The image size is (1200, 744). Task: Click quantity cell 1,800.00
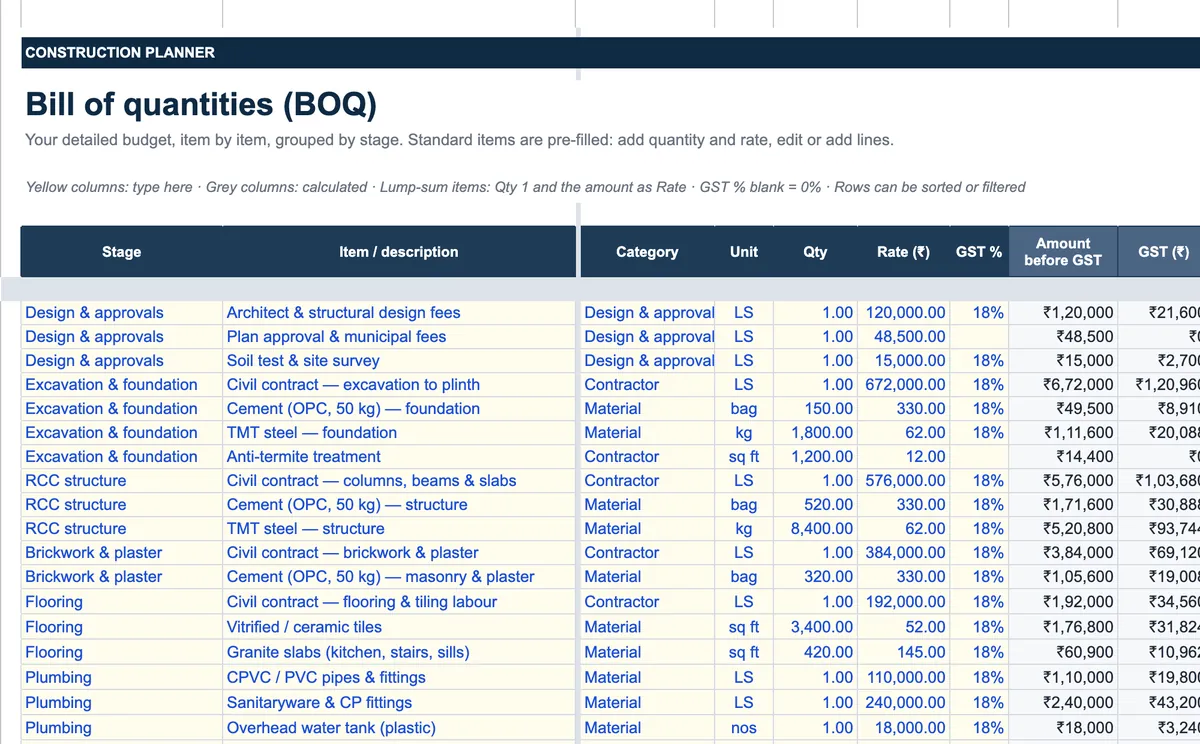[x=815, y=433]
